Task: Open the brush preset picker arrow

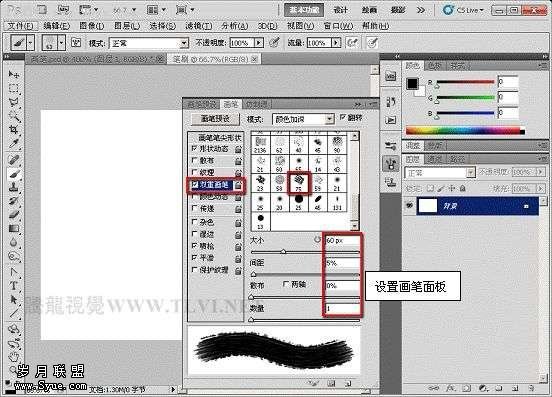Action: coord(61,43)
